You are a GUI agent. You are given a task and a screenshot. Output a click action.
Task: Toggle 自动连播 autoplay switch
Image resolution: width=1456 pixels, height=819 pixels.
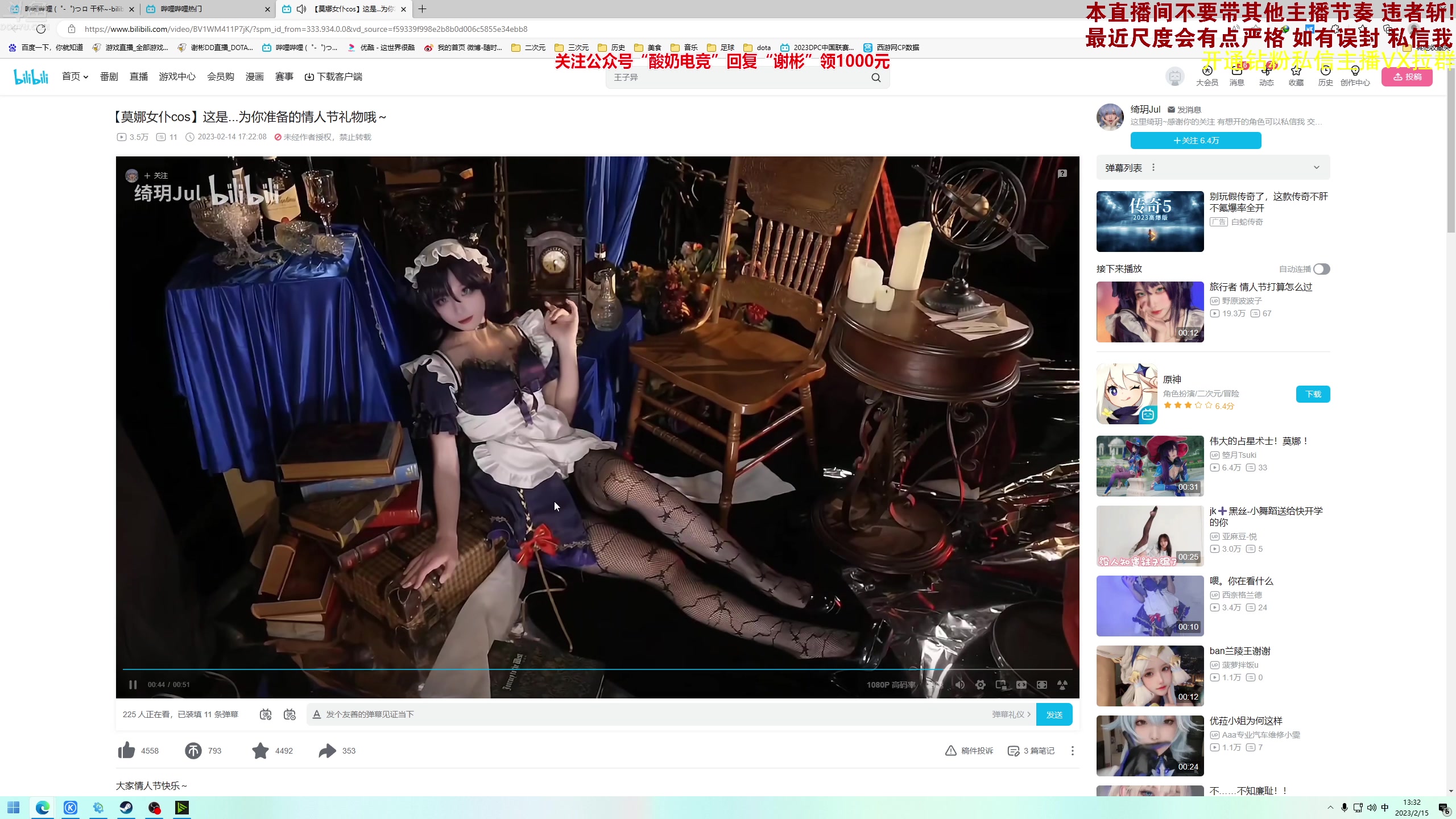[1322, 269]
